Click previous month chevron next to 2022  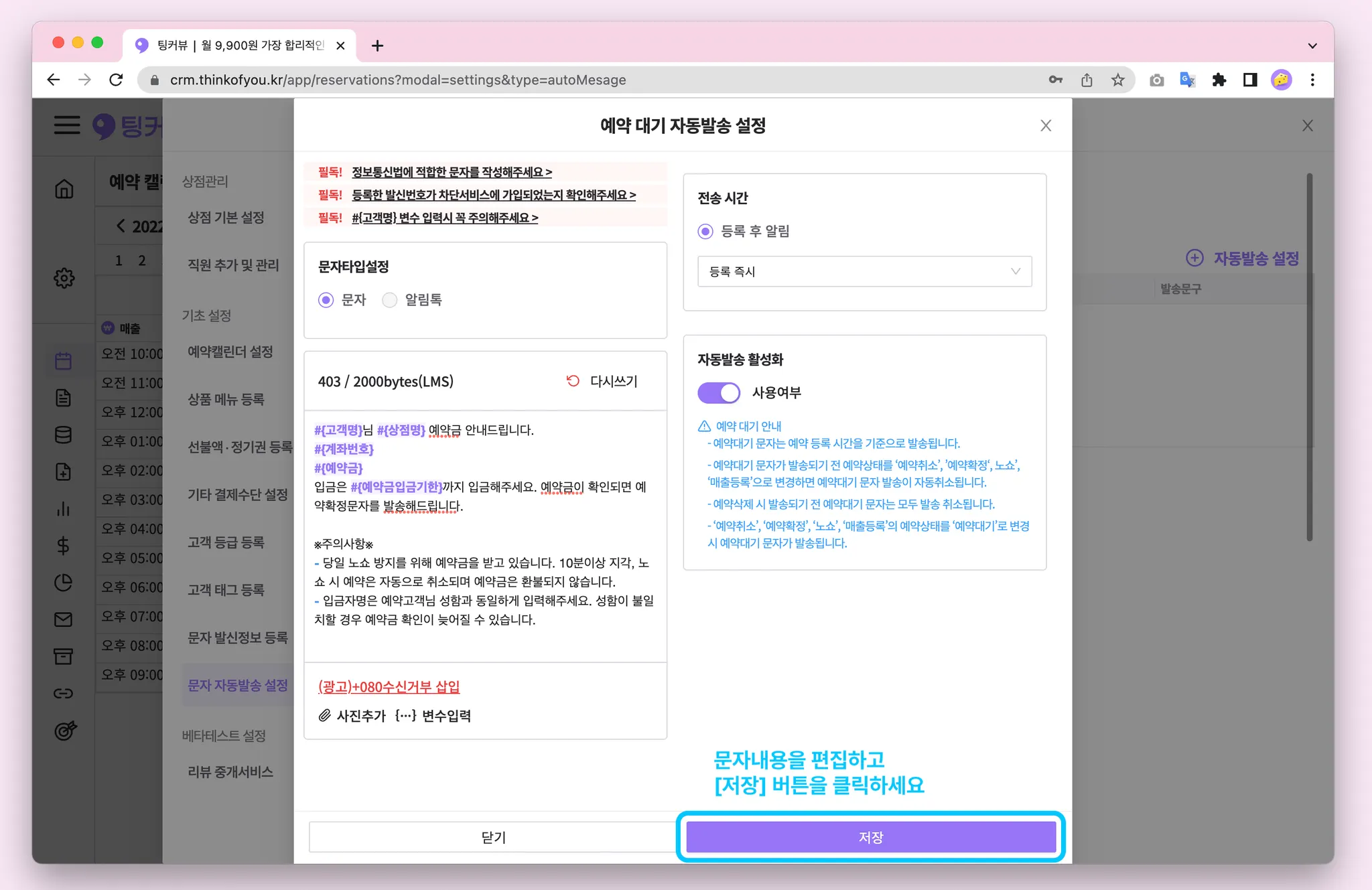click(121, 226)
